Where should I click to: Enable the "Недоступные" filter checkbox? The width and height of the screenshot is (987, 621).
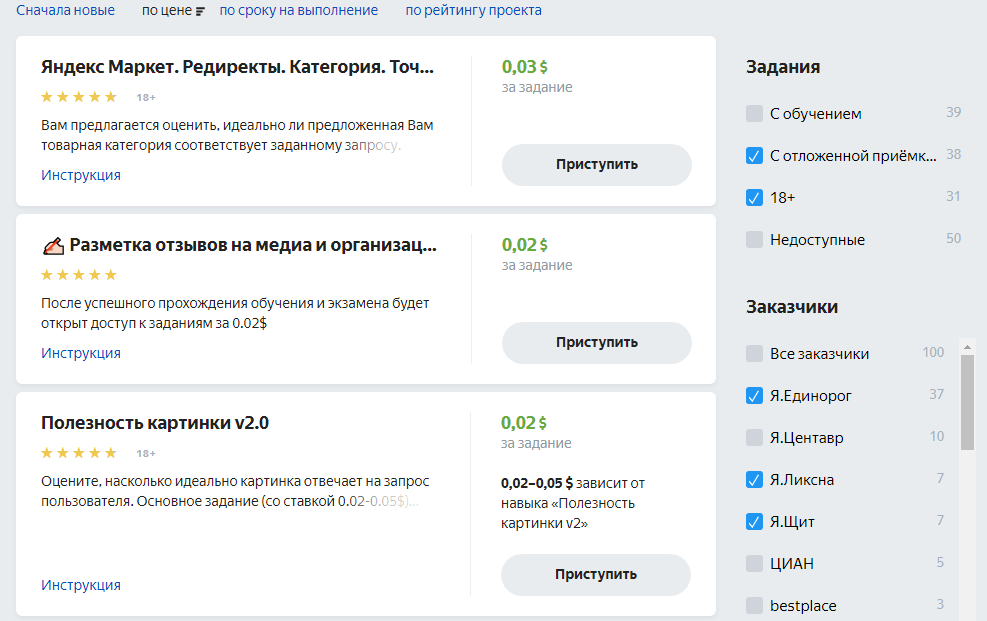point(753,239)
